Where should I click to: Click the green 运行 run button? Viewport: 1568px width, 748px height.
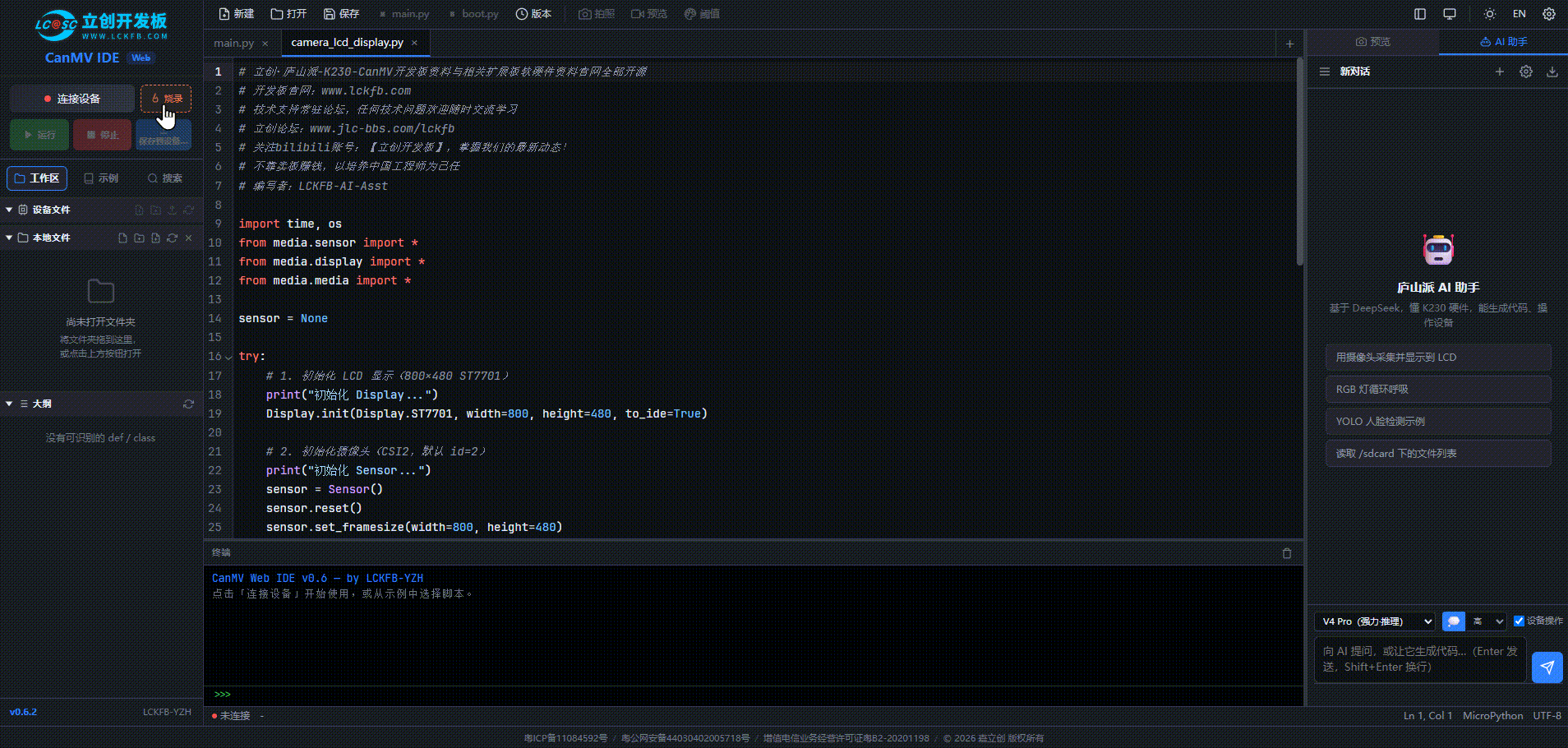39,135
